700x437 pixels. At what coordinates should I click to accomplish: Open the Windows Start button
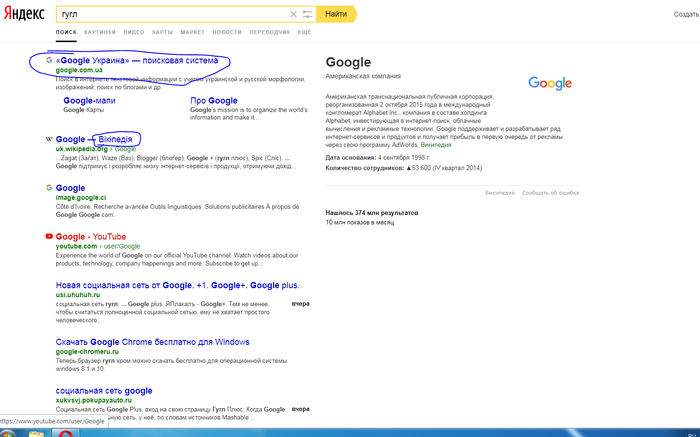click(7, 433)
